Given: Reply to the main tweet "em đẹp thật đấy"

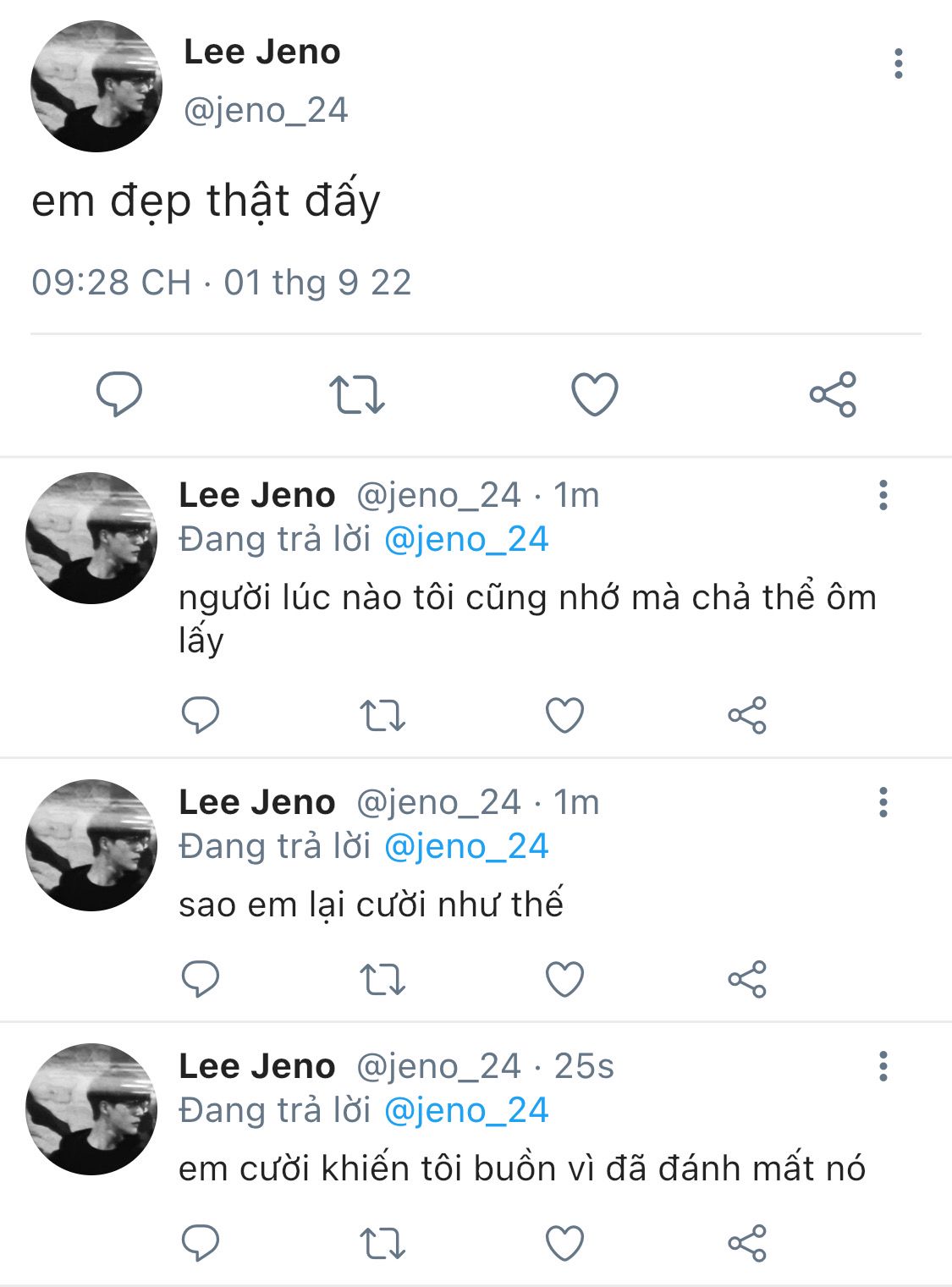Looking at the screenshot, I should point(119,393).
